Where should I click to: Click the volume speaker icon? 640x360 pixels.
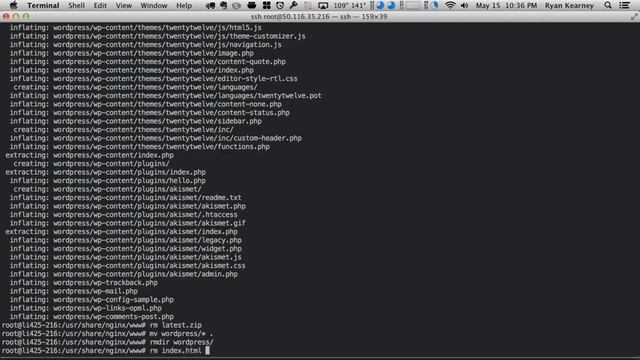tap(464, 5)
